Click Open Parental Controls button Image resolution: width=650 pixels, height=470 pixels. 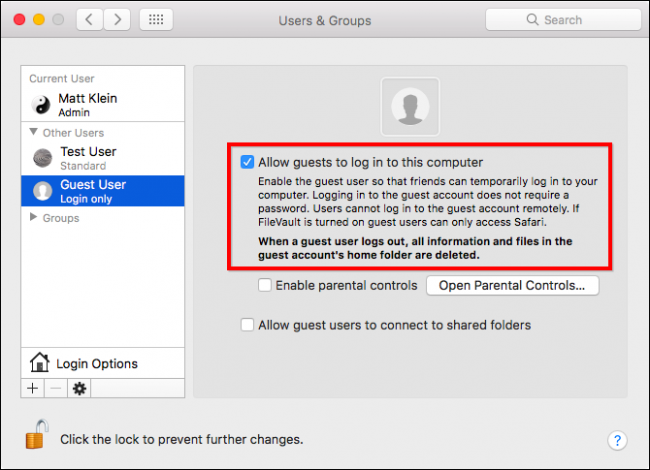pos(512,286)
